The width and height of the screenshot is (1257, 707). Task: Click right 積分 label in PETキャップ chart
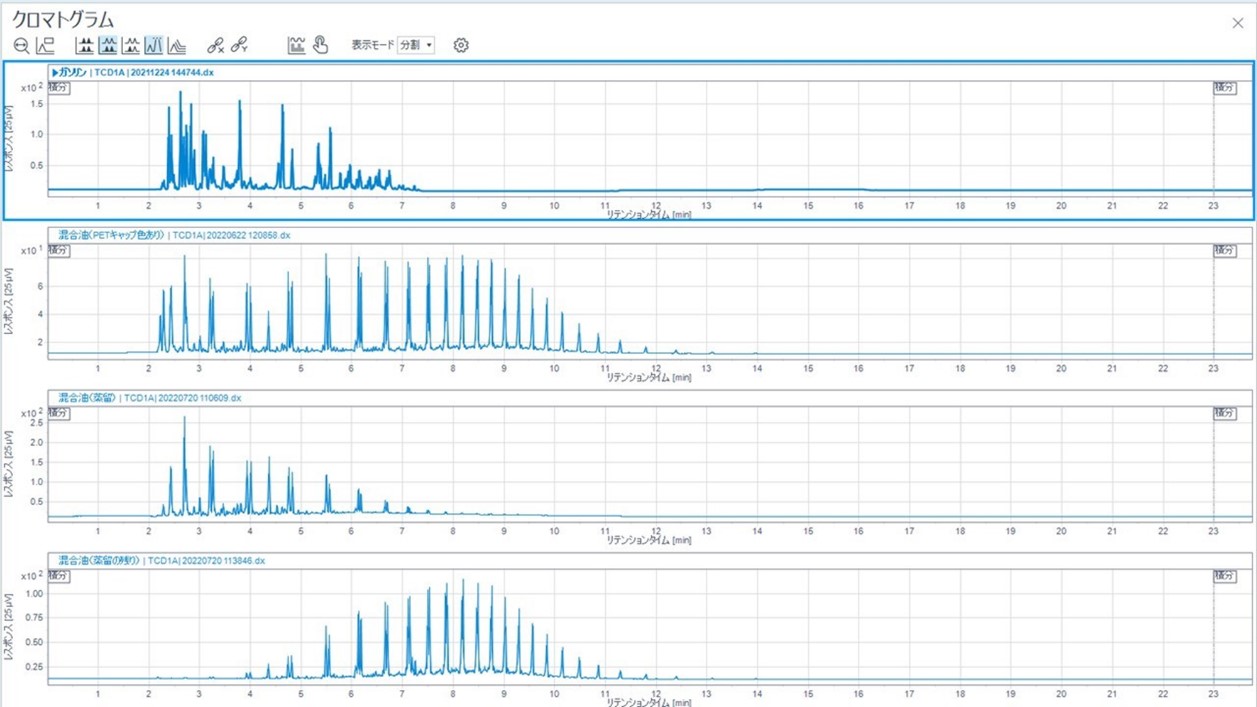pos(1225,251)
